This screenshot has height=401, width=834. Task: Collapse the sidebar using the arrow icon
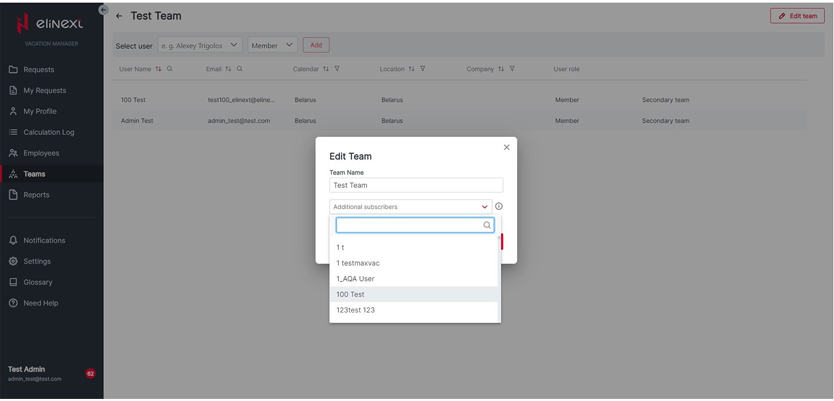[x=103, y=9]
